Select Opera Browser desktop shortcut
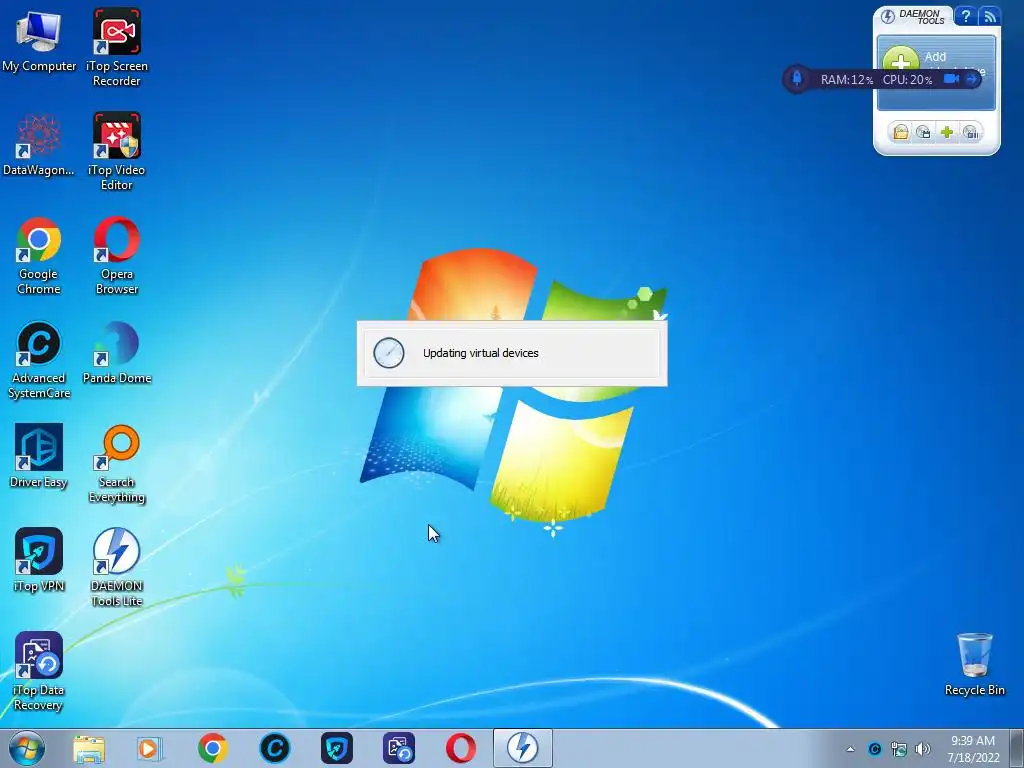 [116, 255]
